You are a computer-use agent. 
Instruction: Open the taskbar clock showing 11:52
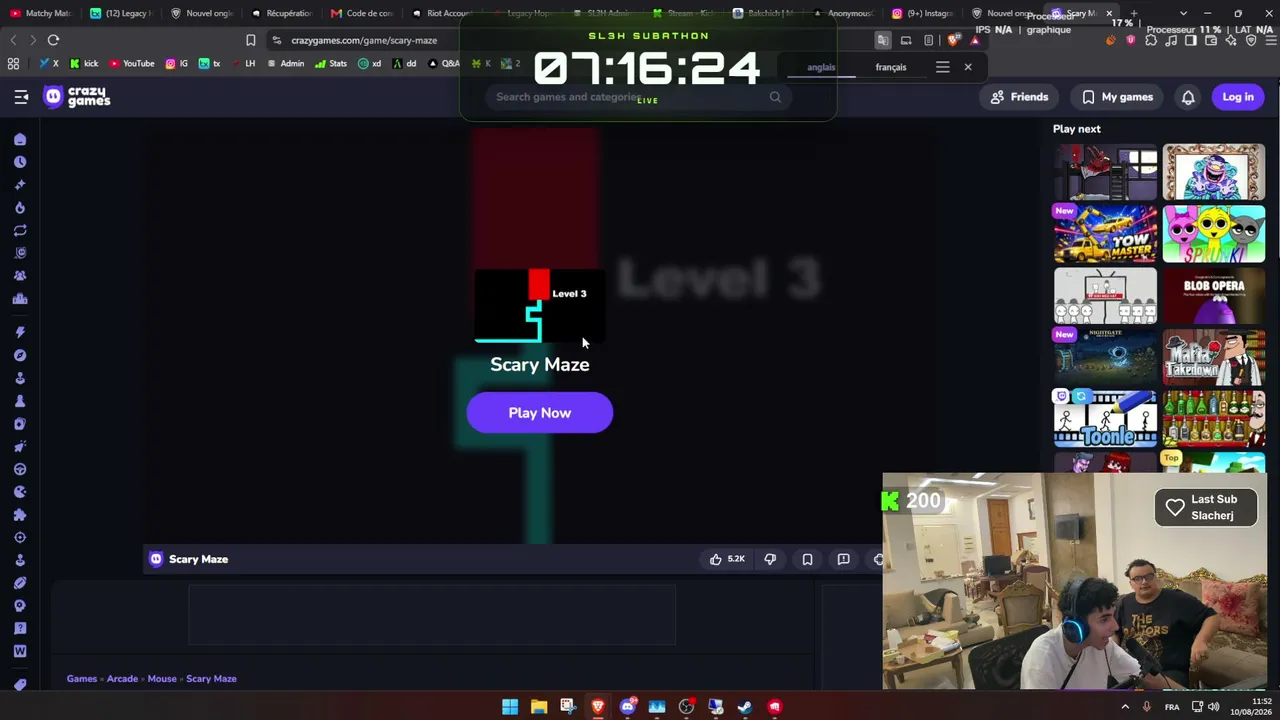tap(1251, 707)
